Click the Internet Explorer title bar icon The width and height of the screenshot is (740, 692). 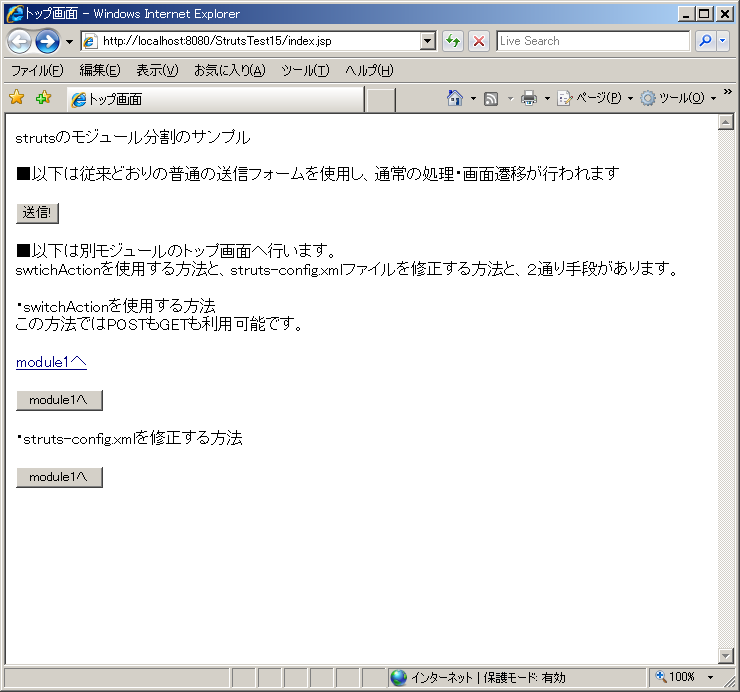pyautogui.click(x=15, y=14)
